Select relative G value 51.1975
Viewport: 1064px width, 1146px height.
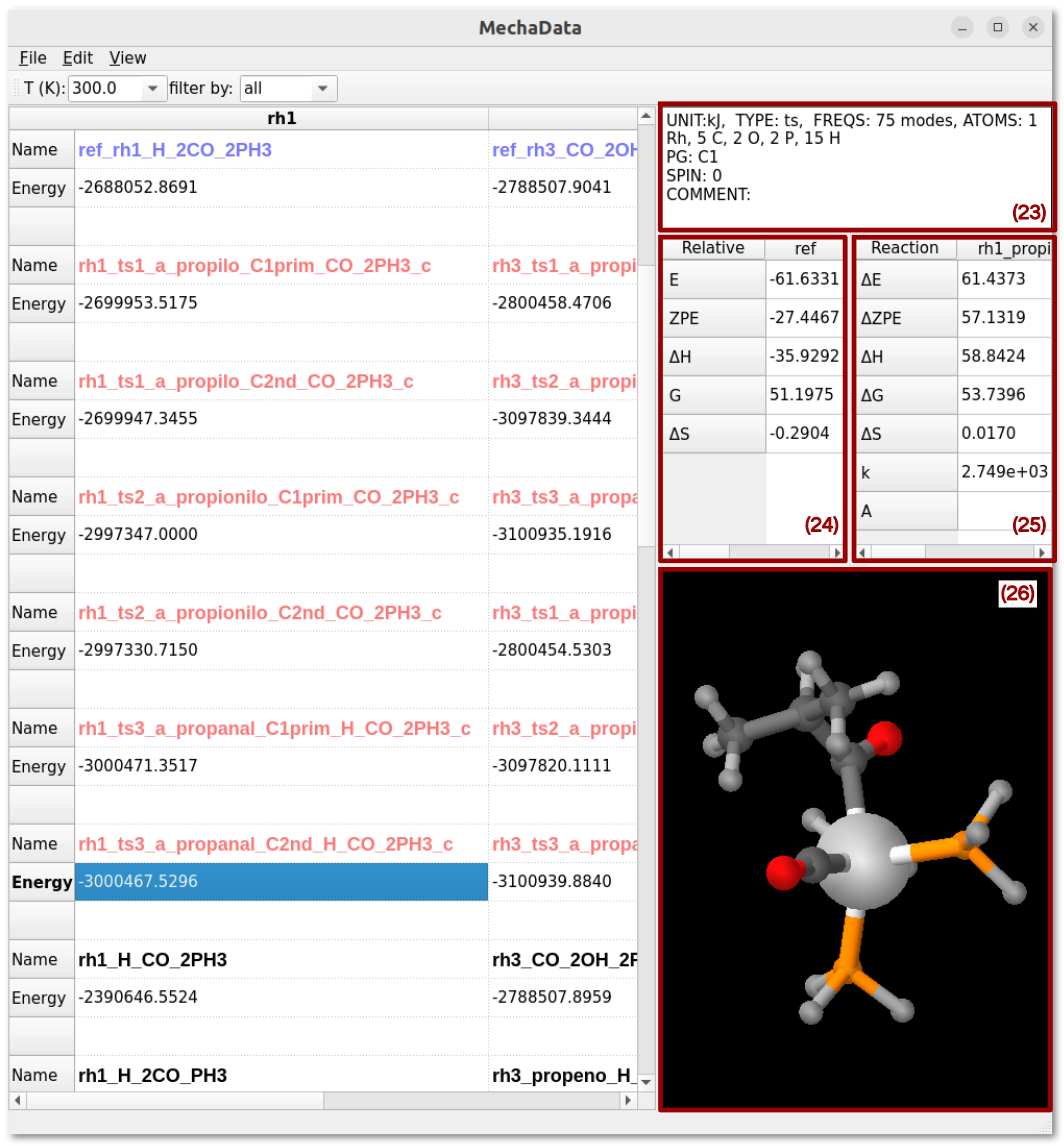[805, 395]
